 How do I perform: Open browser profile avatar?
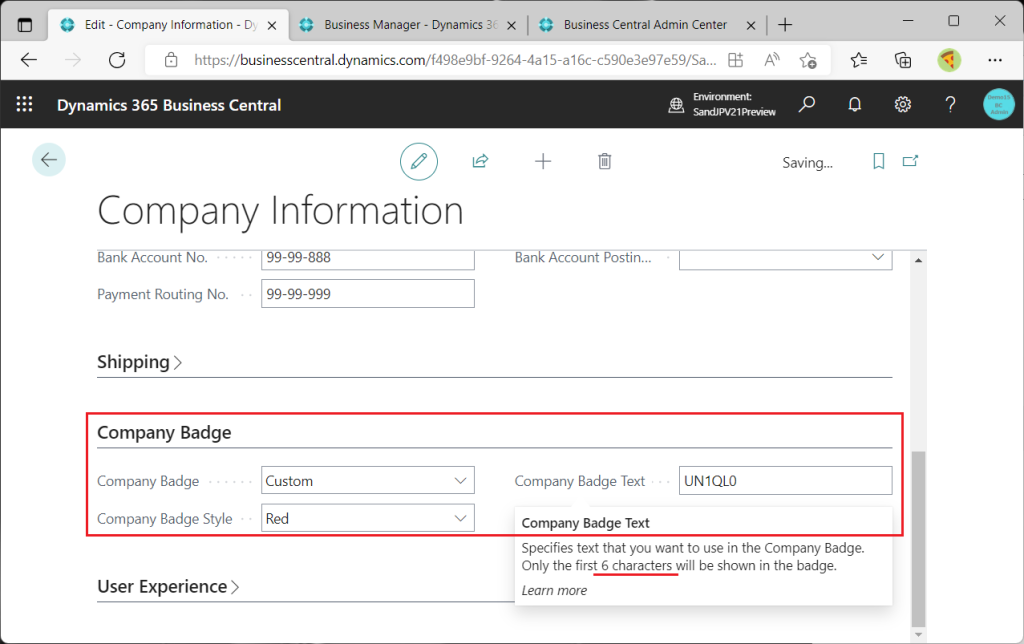949,60
